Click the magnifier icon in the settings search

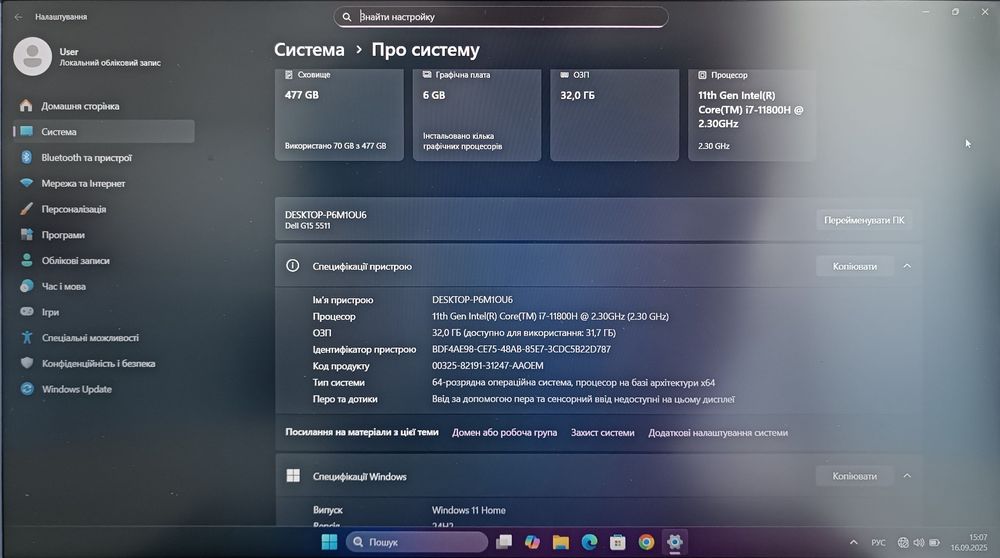click(x=346, y=17)
